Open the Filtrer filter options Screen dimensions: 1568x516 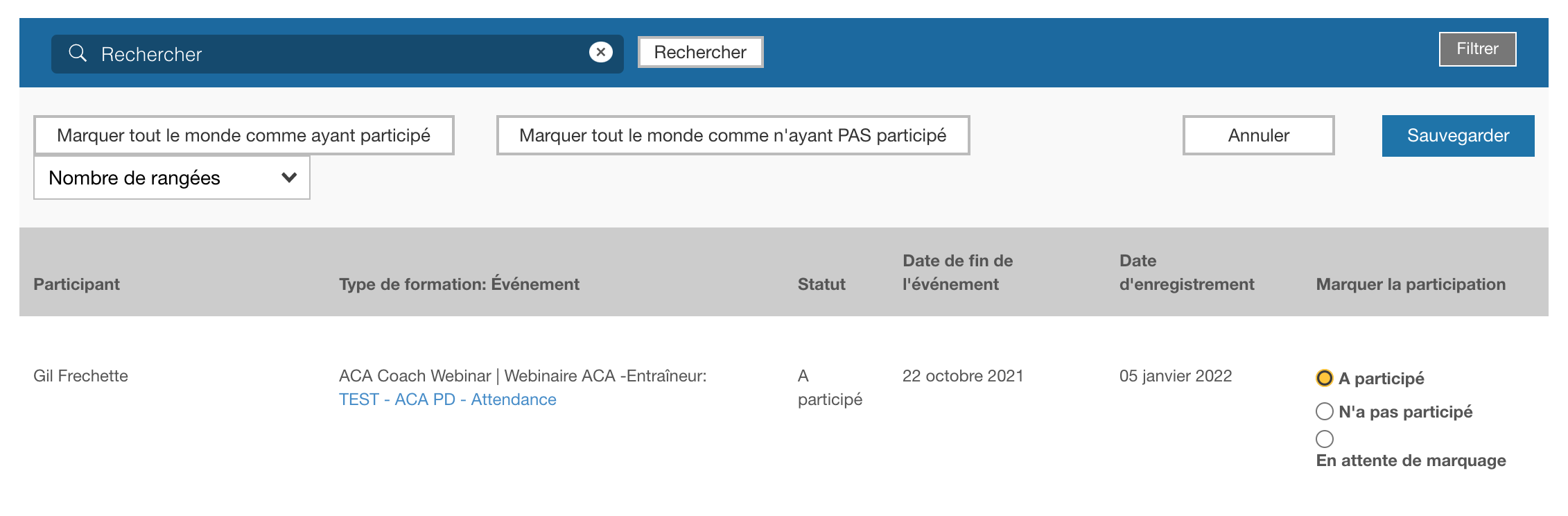click(1477, 49)
